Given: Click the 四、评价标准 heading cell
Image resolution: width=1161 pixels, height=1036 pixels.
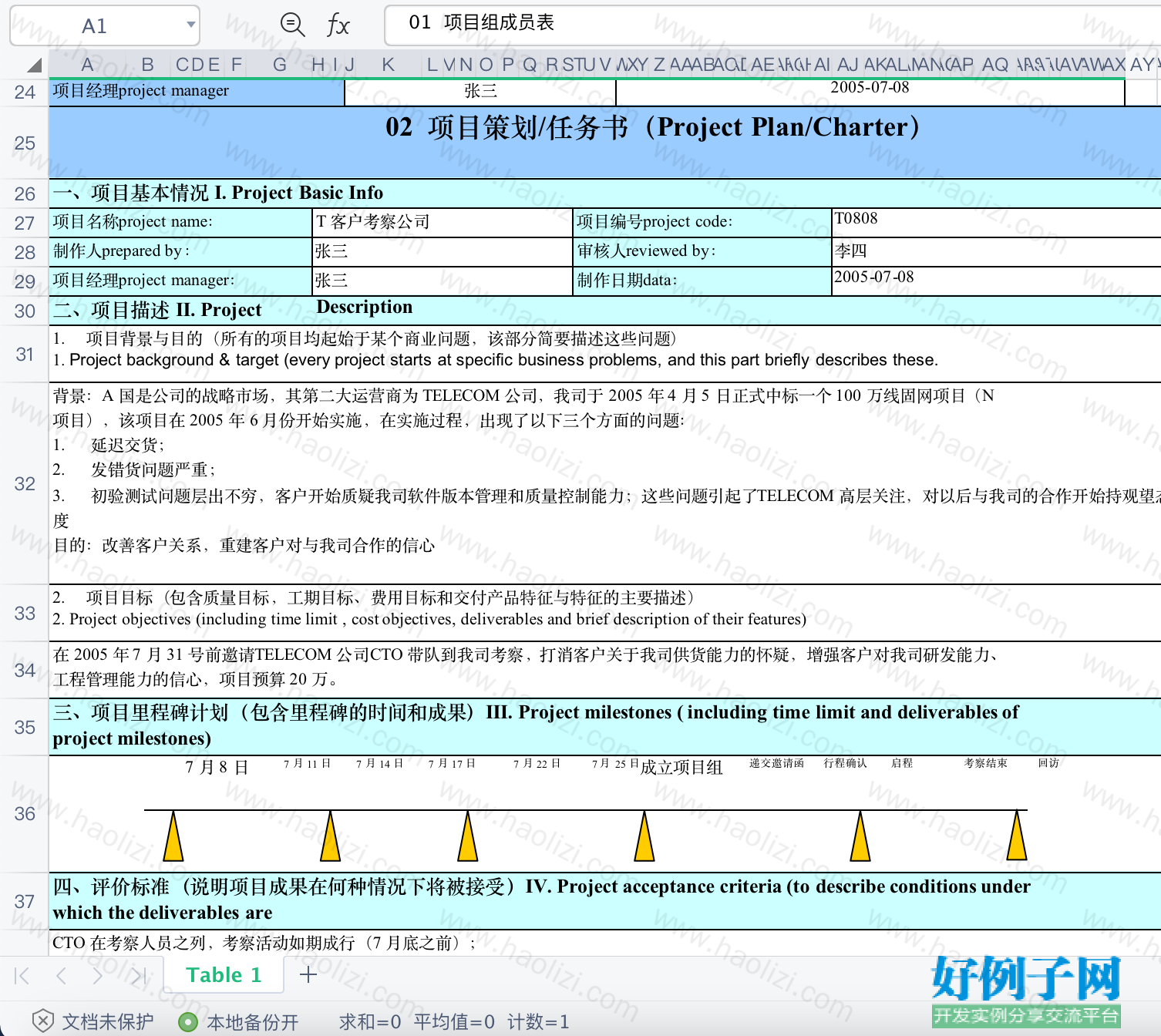Looking at the screenshot, I should (x=605, y=901).
